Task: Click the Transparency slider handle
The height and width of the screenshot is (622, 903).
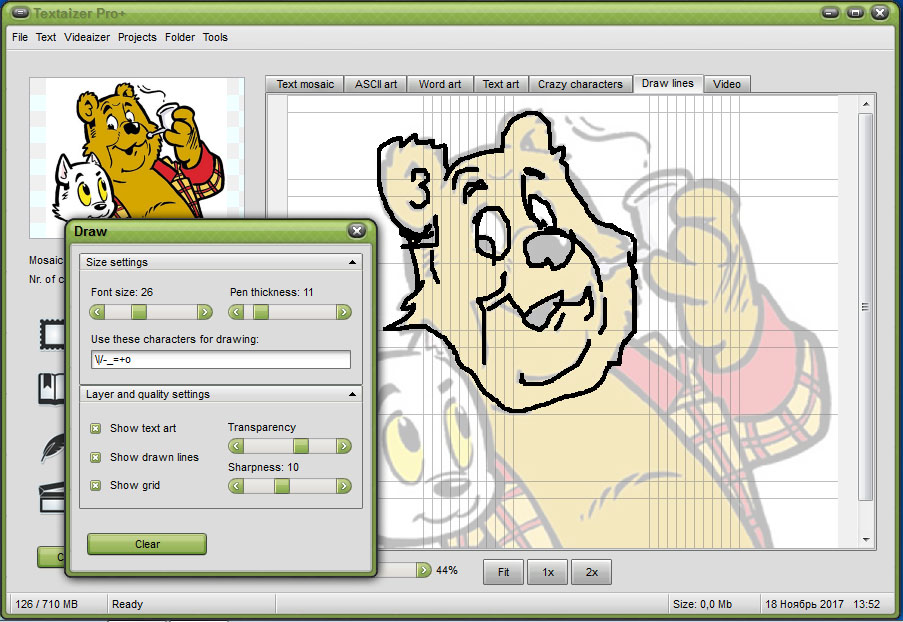Action: tap(301, 446)
